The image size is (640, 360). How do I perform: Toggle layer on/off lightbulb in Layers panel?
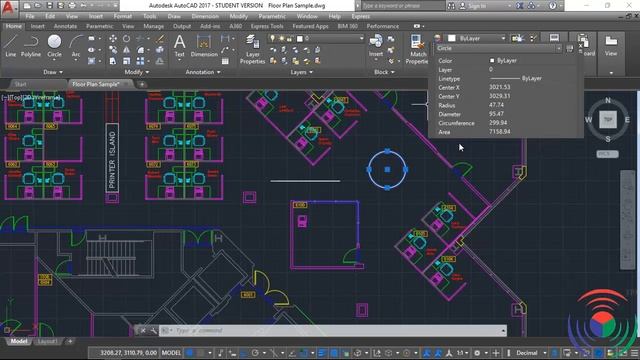(x=272, y=38)
